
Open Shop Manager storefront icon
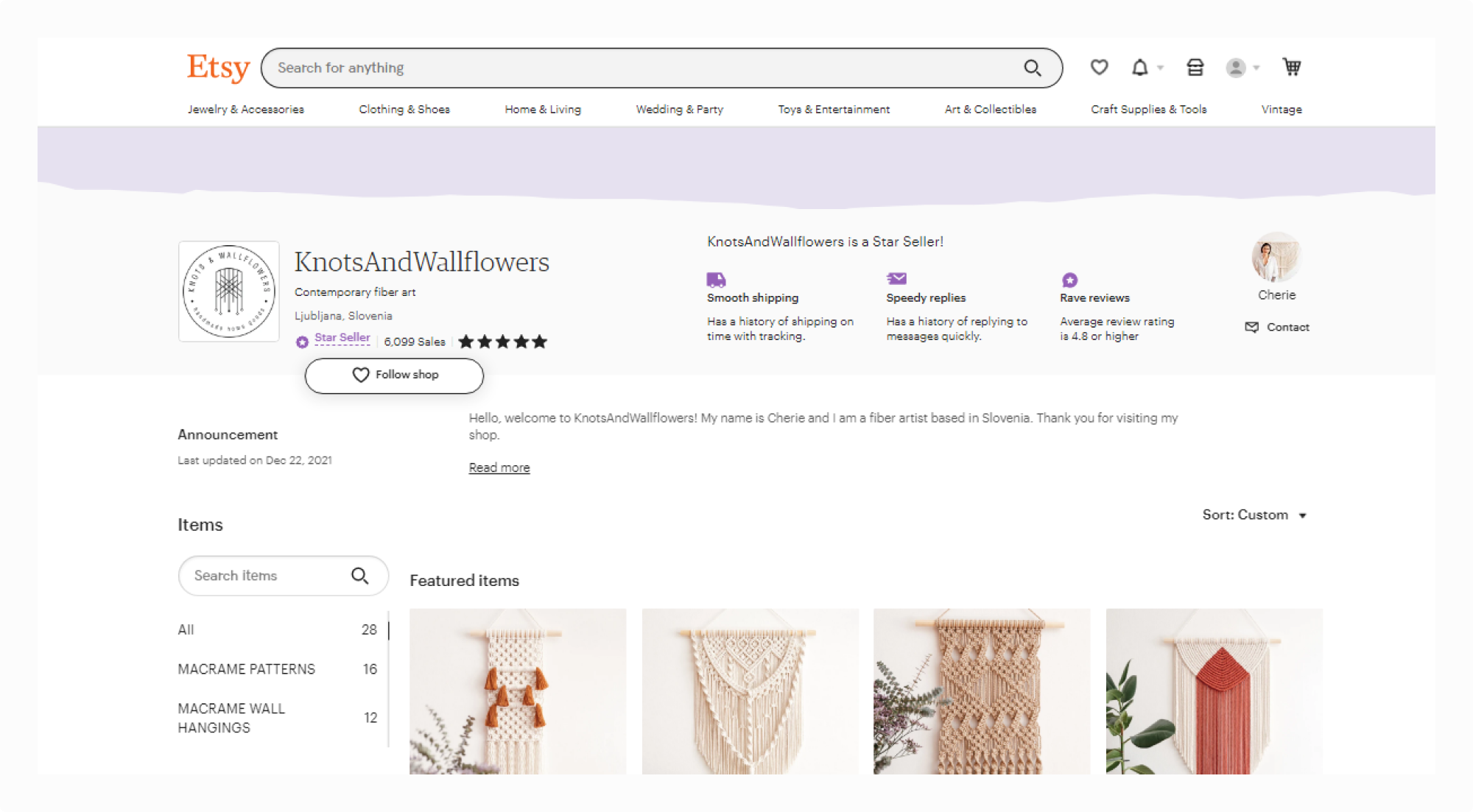click(x=1195, y=67)
